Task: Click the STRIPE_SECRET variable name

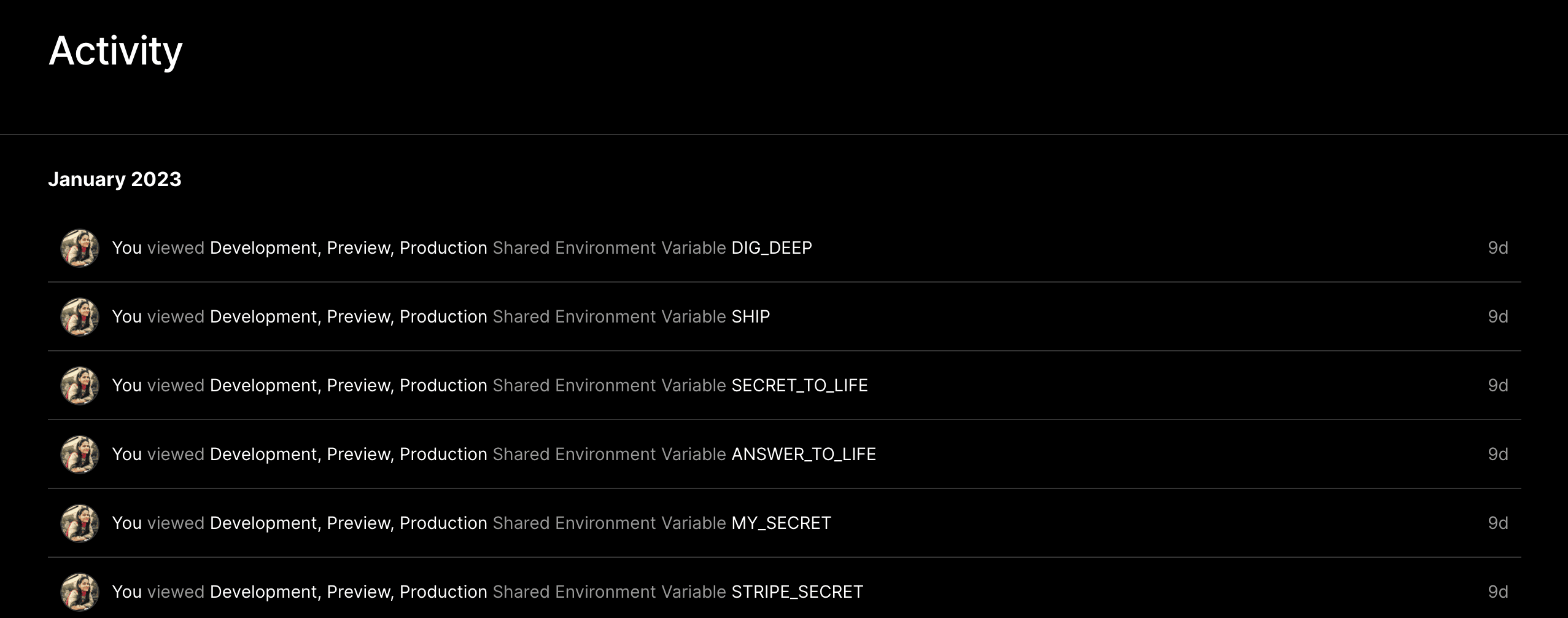Action: click(797, 592)
